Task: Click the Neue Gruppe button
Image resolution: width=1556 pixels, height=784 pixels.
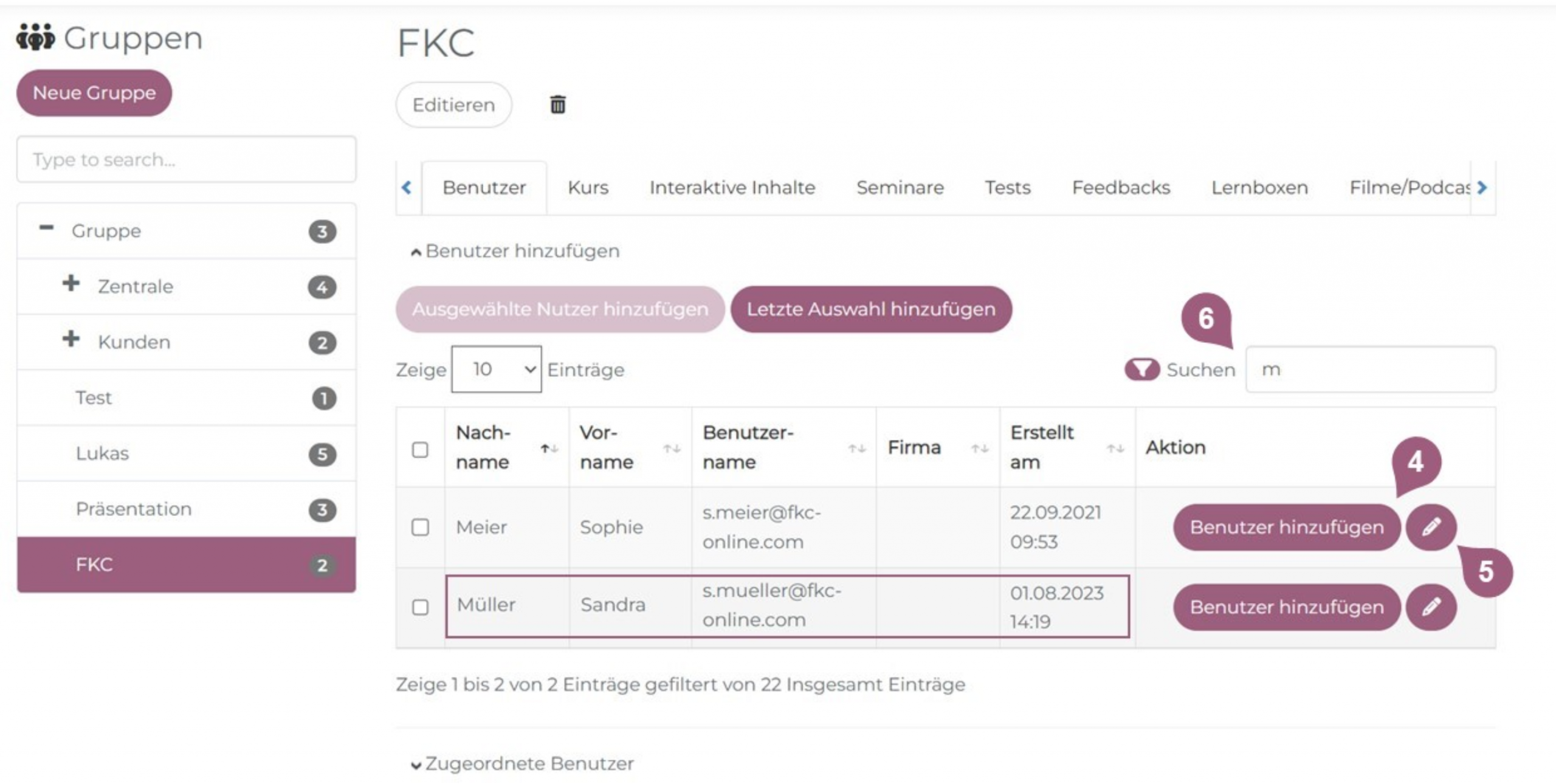Action: click(94, 93)
